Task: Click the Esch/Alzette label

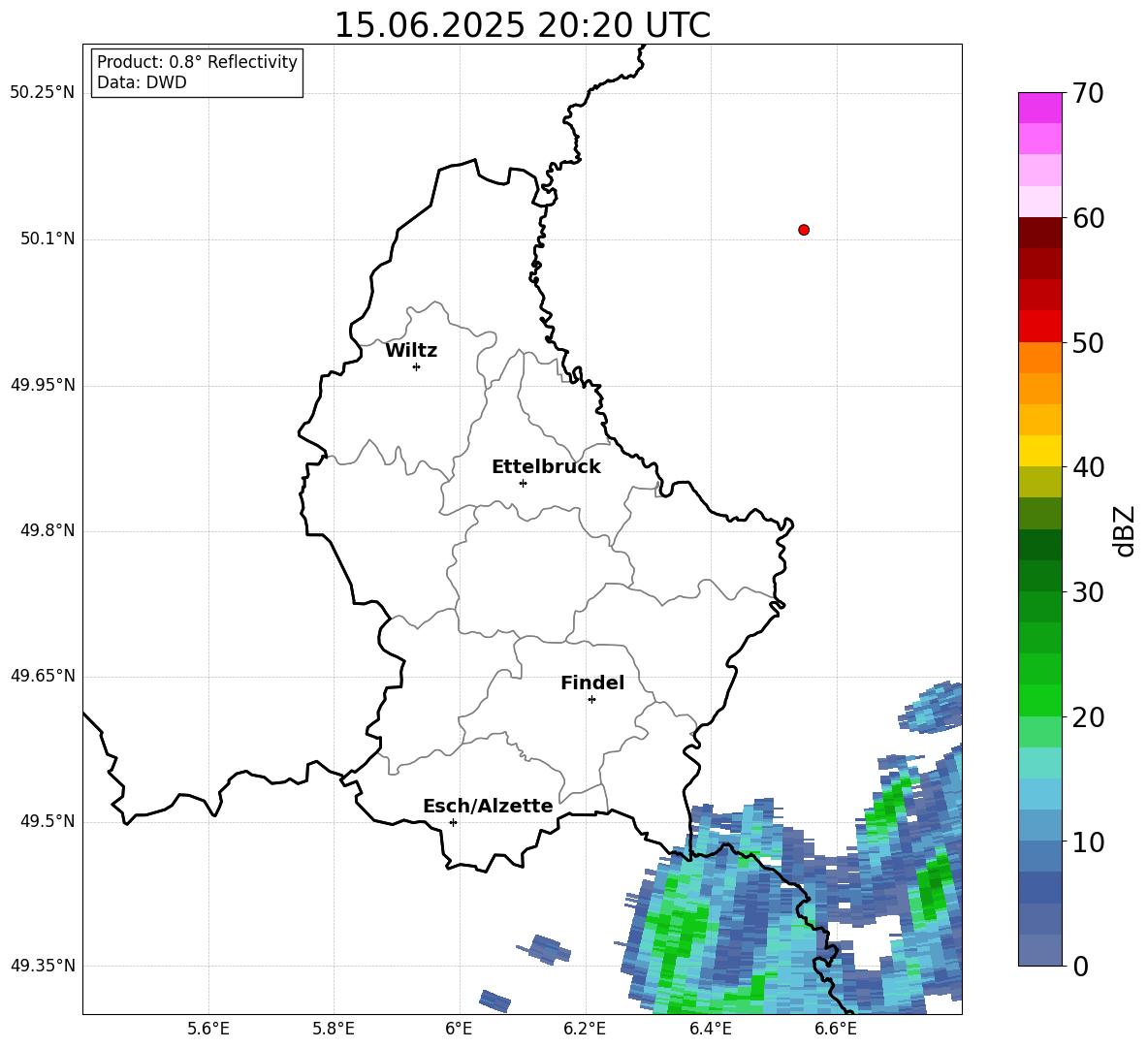Action: pos(488,806)
